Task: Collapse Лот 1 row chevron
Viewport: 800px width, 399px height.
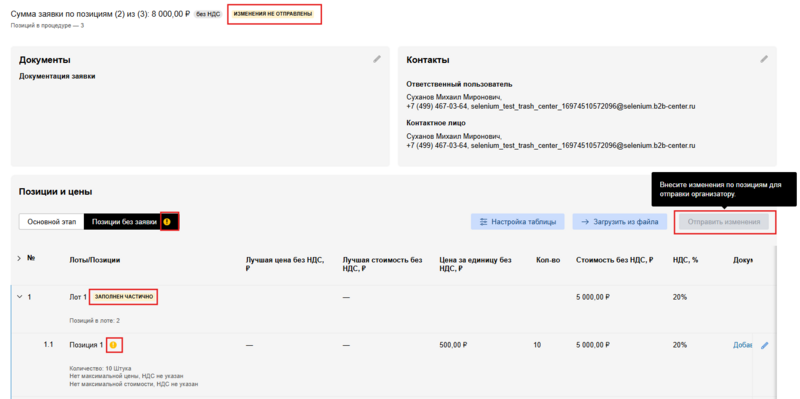Action: tap(20, 296)
